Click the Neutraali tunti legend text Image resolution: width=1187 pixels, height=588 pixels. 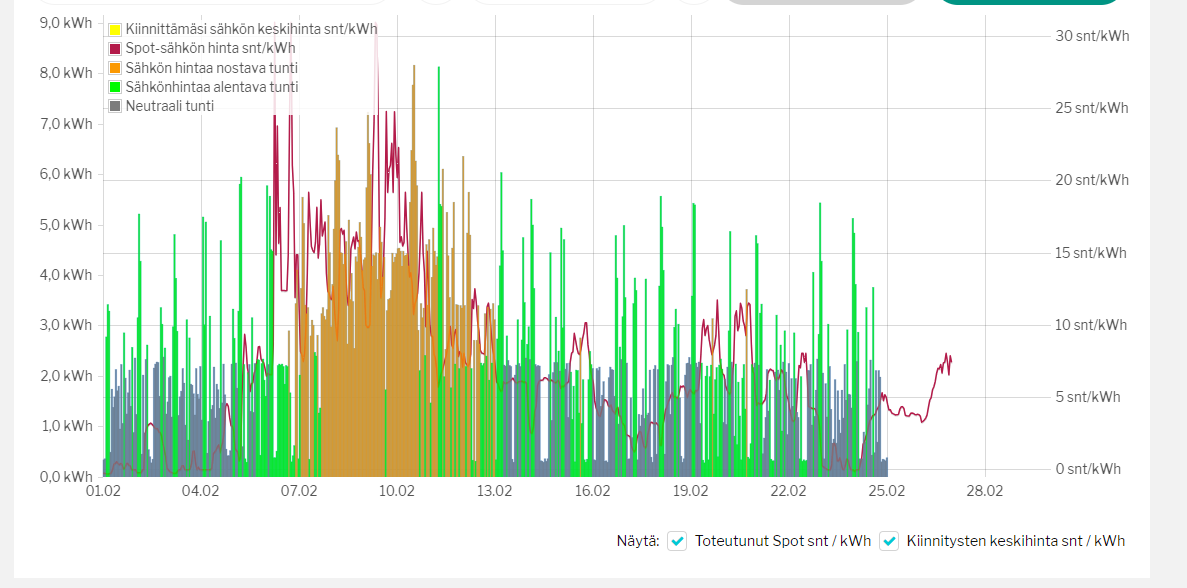(170, 106)
